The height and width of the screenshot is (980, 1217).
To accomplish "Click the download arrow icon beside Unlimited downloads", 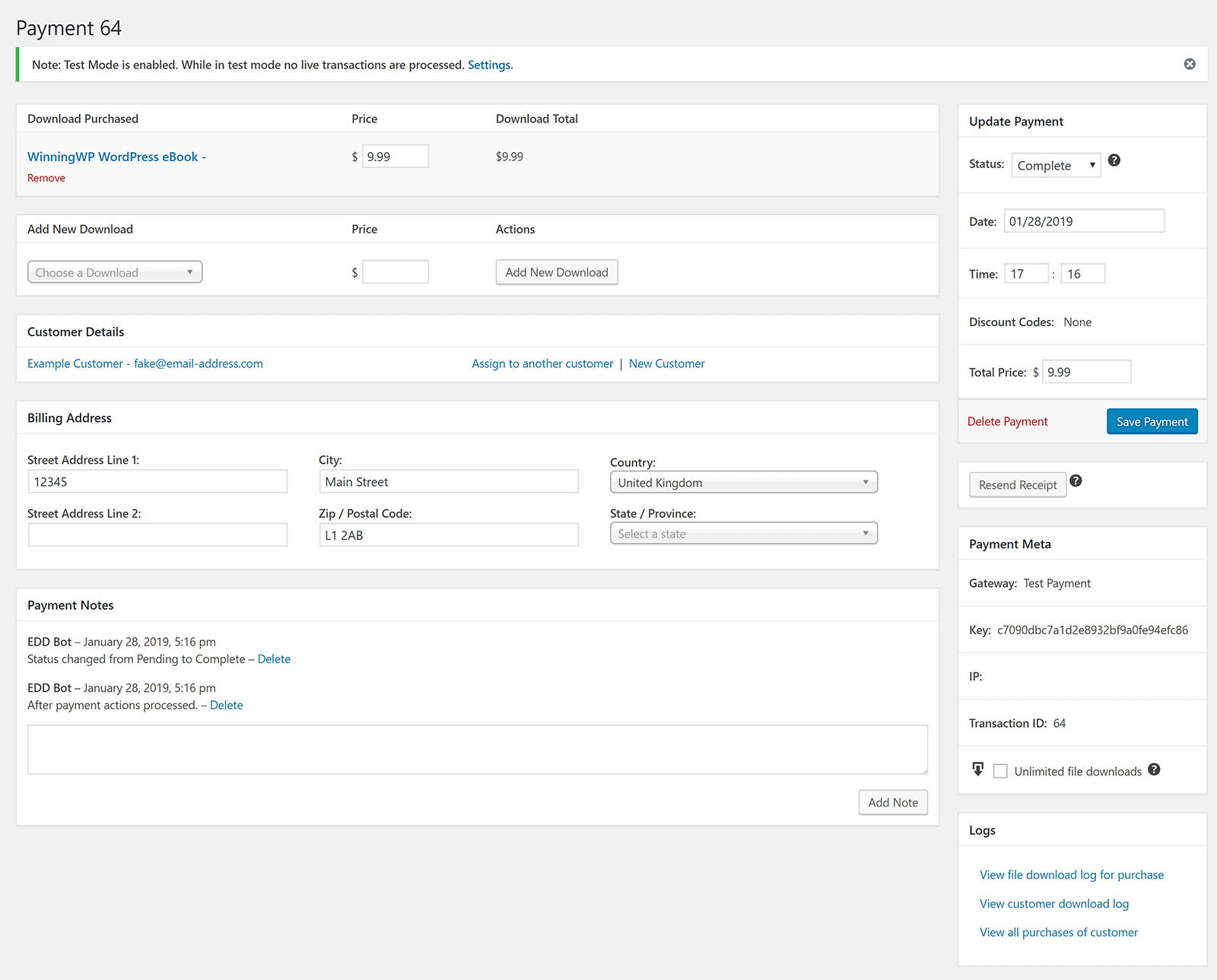I will coord(978,769).
